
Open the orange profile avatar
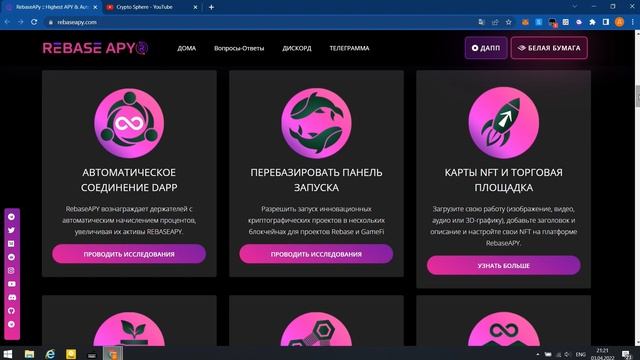(x=619, y=22)
